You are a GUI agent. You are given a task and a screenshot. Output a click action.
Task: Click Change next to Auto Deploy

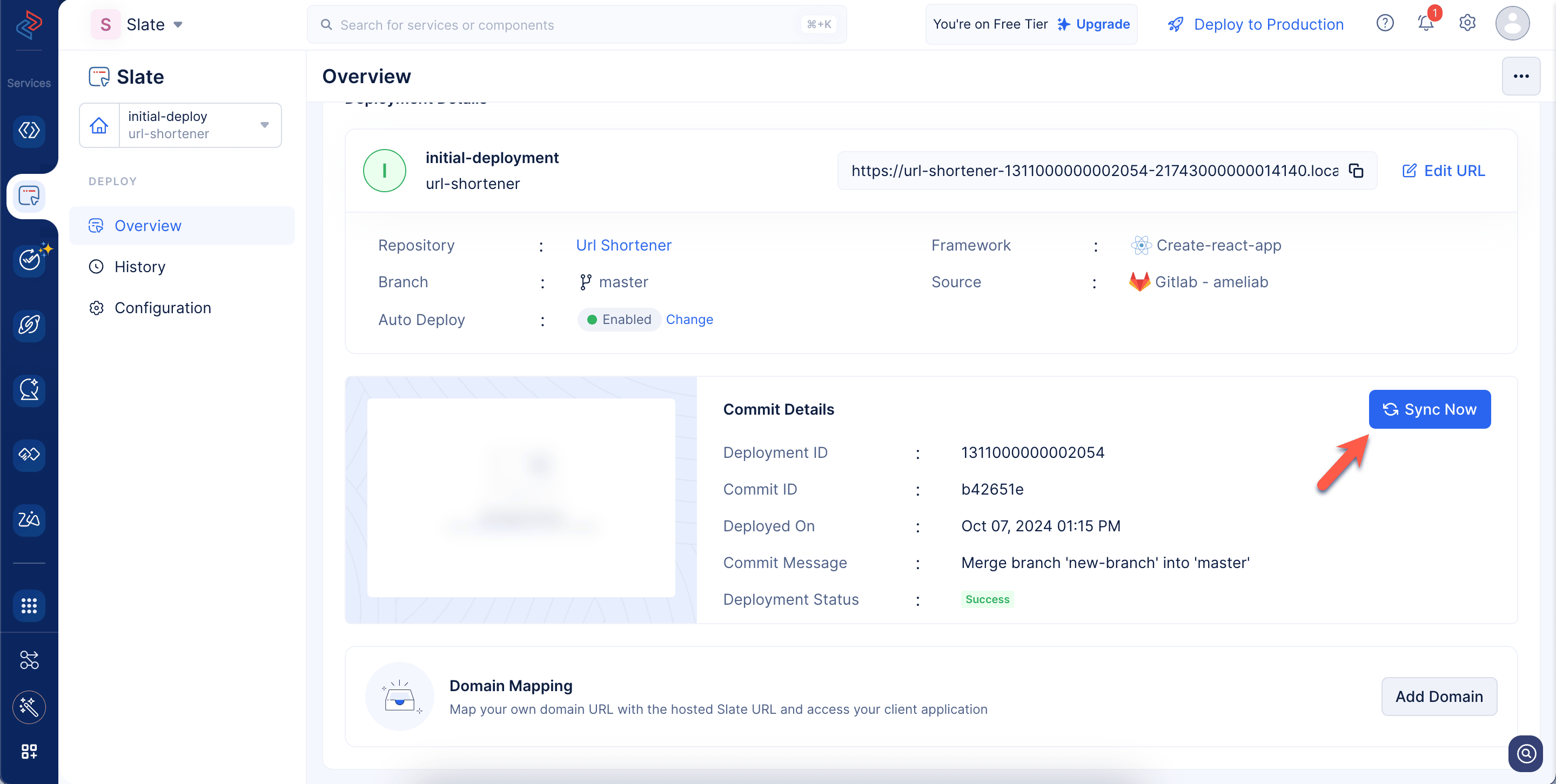[689, 319]
